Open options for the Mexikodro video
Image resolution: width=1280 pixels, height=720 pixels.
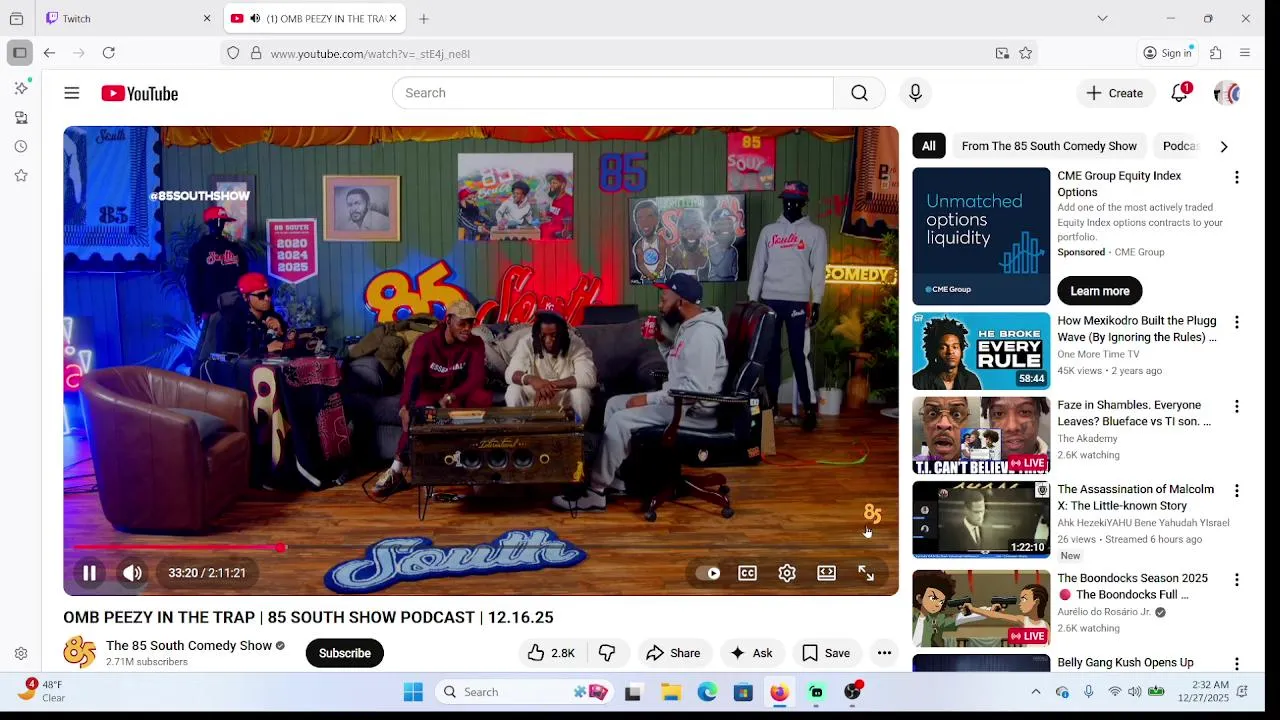point(1237,322)
